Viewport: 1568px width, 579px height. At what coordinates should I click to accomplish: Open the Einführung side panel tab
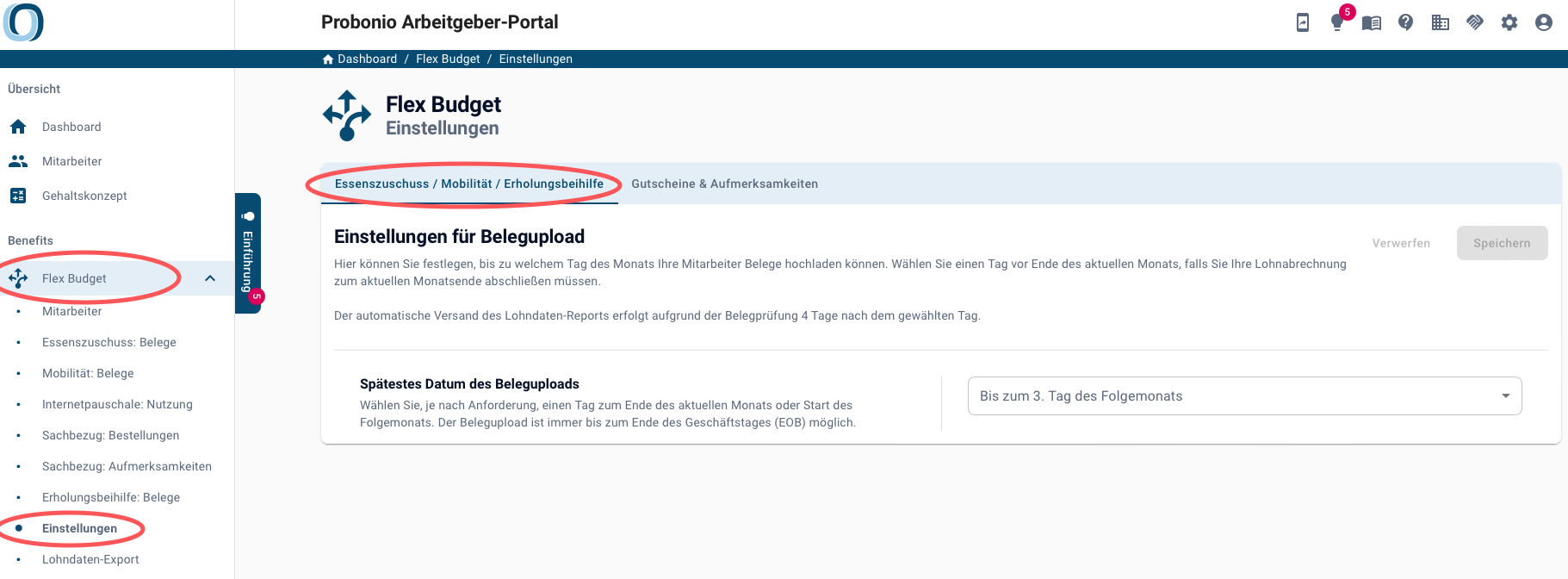point(248,253)
